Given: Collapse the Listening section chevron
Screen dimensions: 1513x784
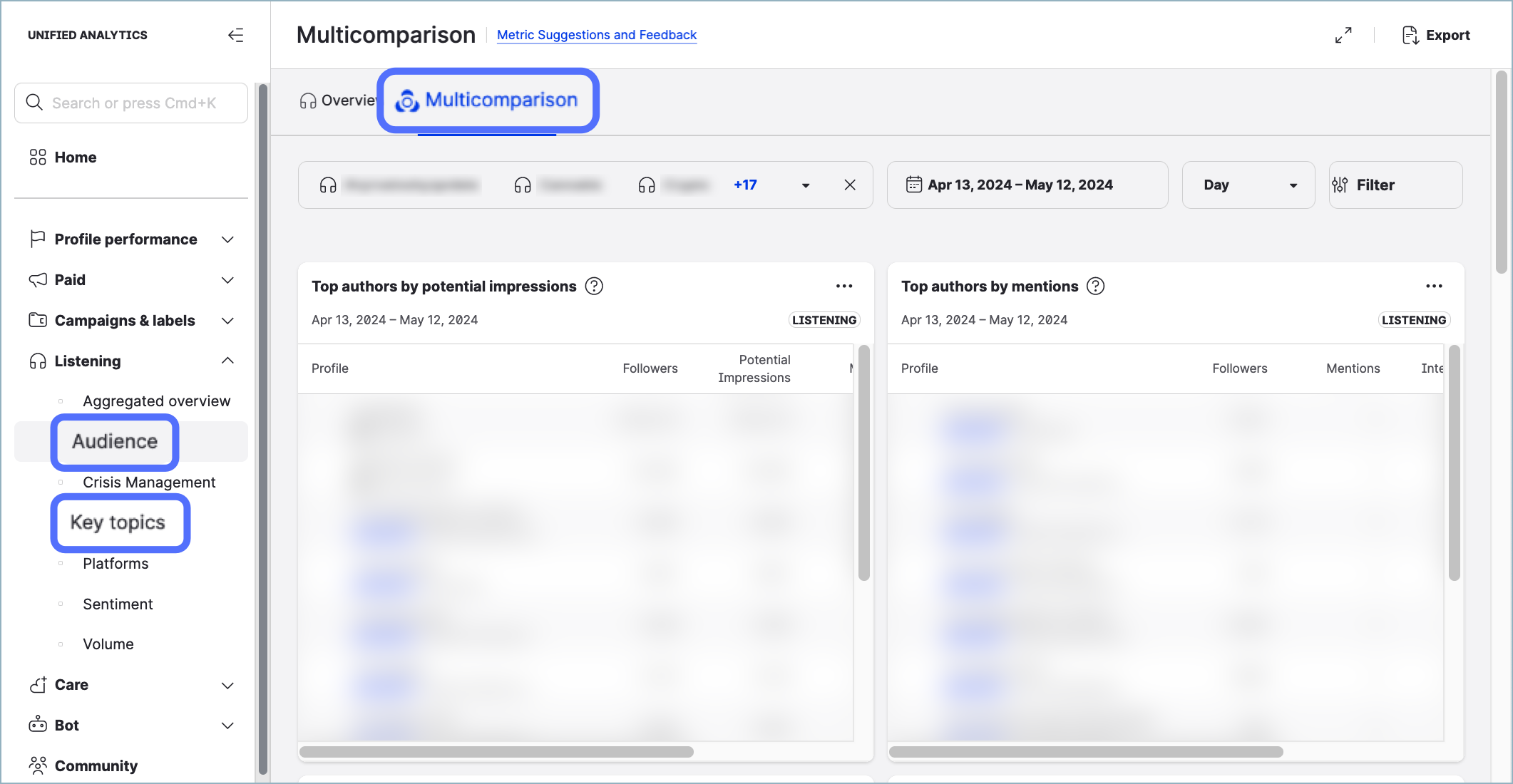Looking at the screenshot, I should coord(227,361).
